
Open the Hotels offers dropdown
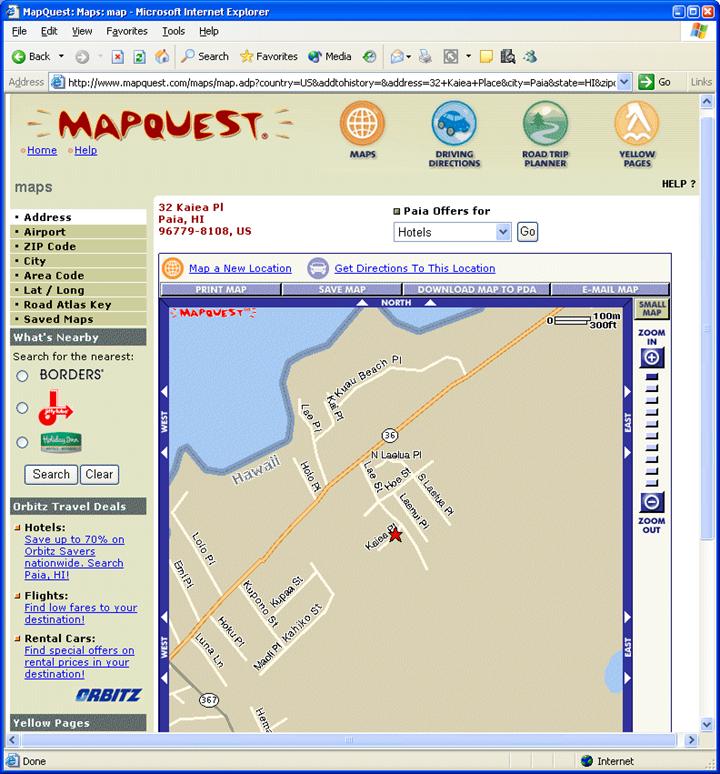click(452, 232)
